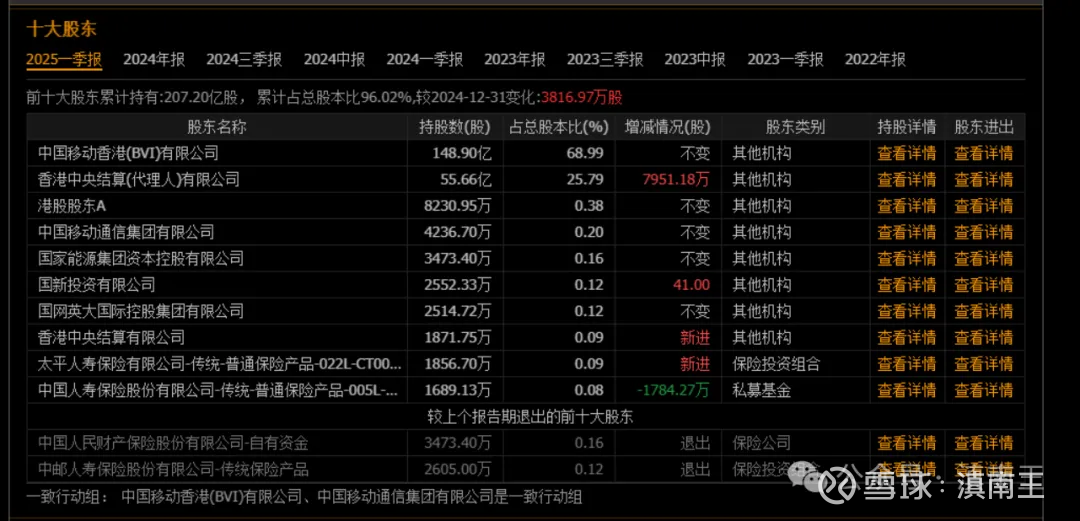Screen dimensions: 1080x521
Task: Open the 2024三季报 tab
Action: coord(244,59)
